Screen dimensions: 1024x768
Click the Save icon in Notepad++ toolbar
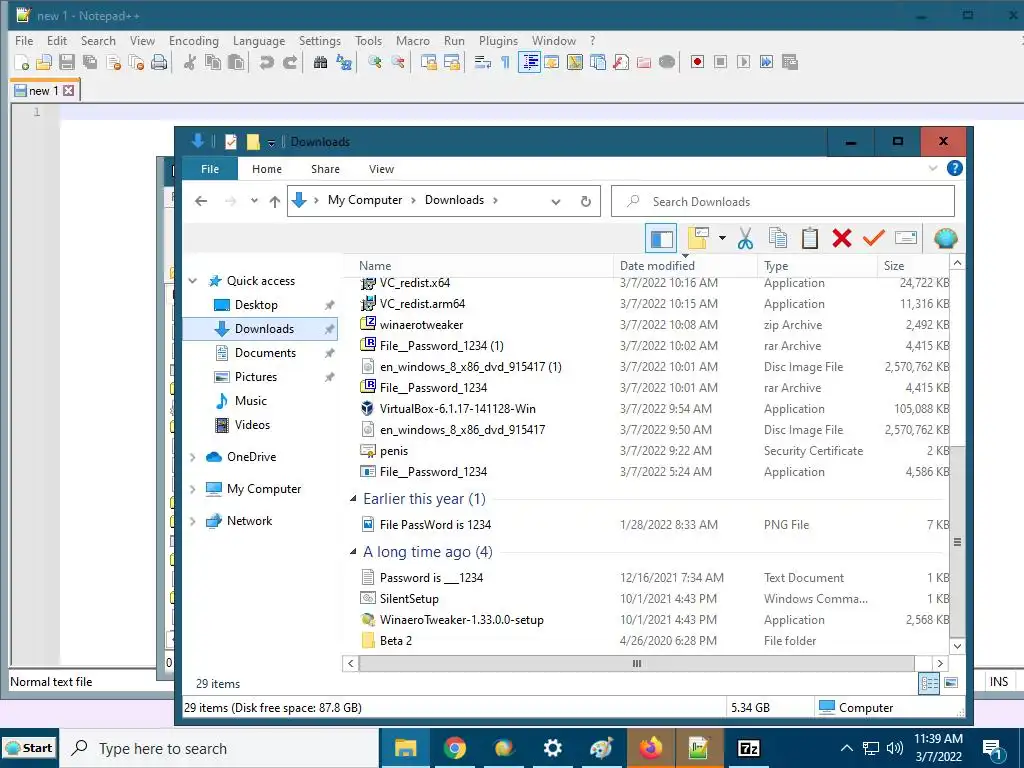(67, 62)
